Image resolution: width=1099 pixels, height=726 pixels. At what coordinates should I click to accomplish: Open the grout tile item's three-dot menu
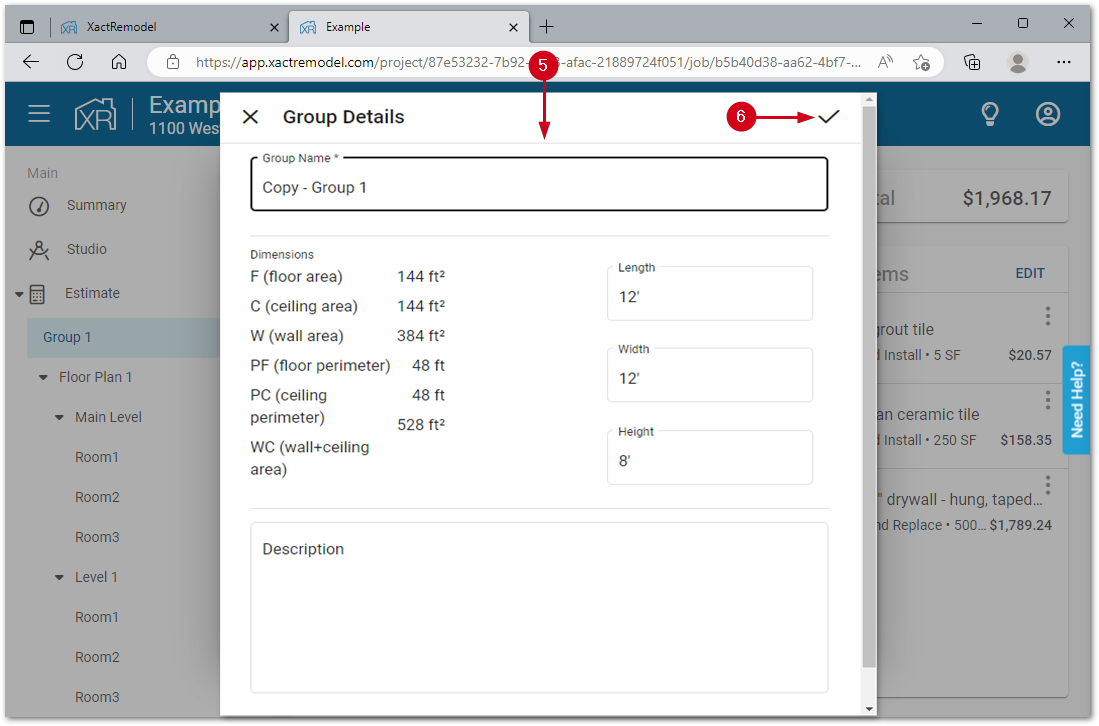(x=1047, y=315)
